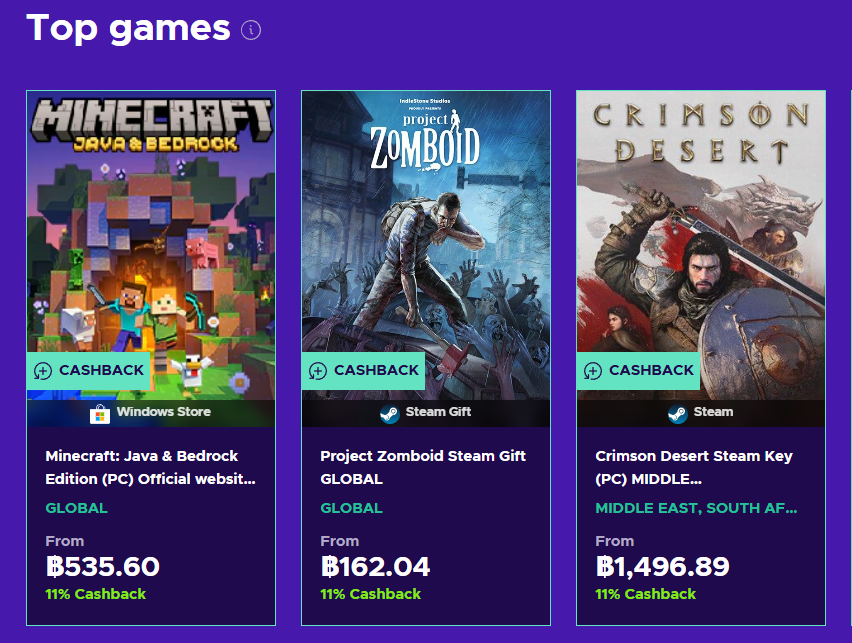This screenshot has width=852, height=643.
Task: Click cashback icon on Project Zomboid card
Action: [x=318, y=371]
